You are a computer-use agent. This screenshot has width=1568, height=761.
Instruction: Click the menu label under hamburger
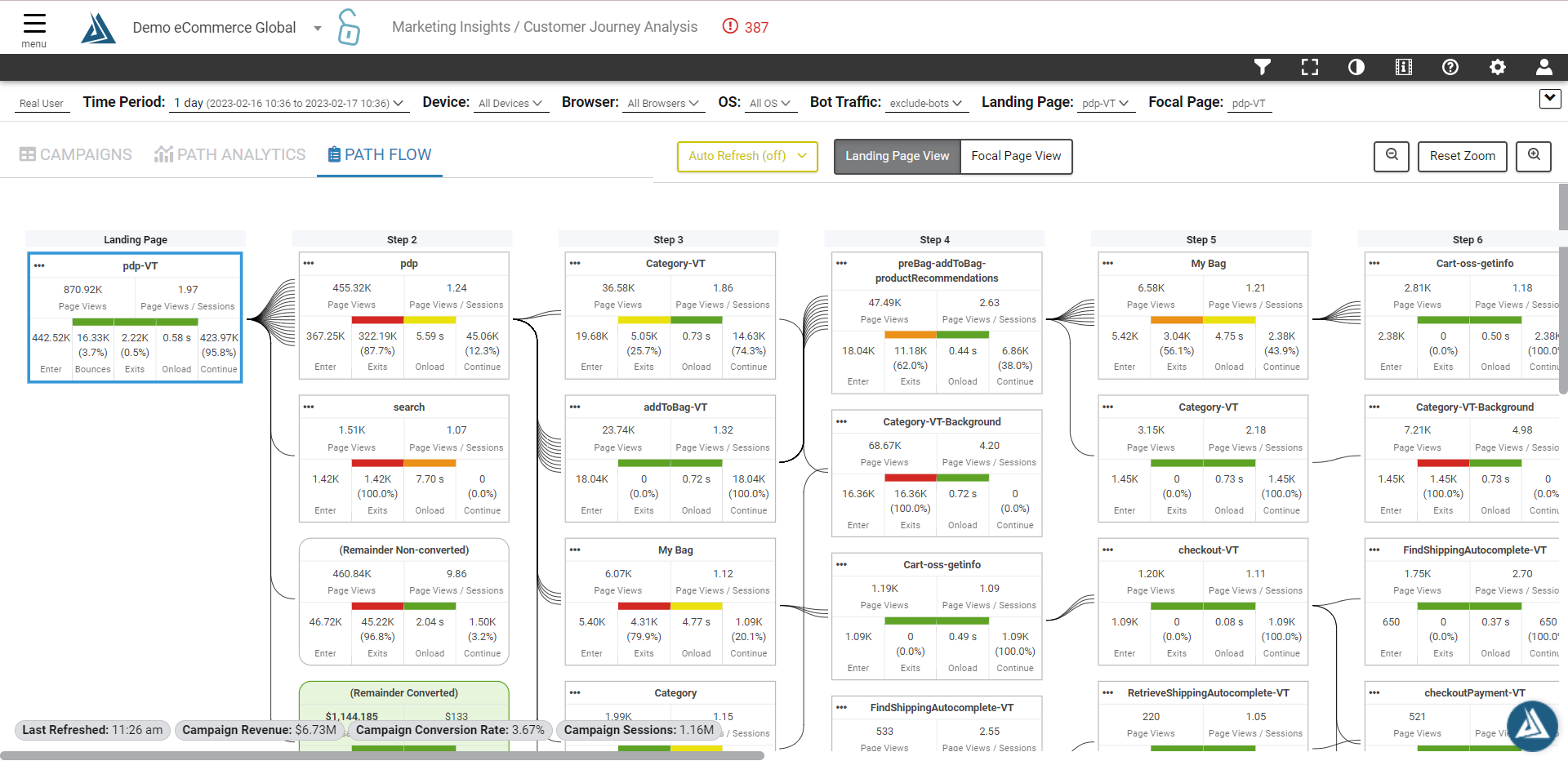tap(34, 44)
